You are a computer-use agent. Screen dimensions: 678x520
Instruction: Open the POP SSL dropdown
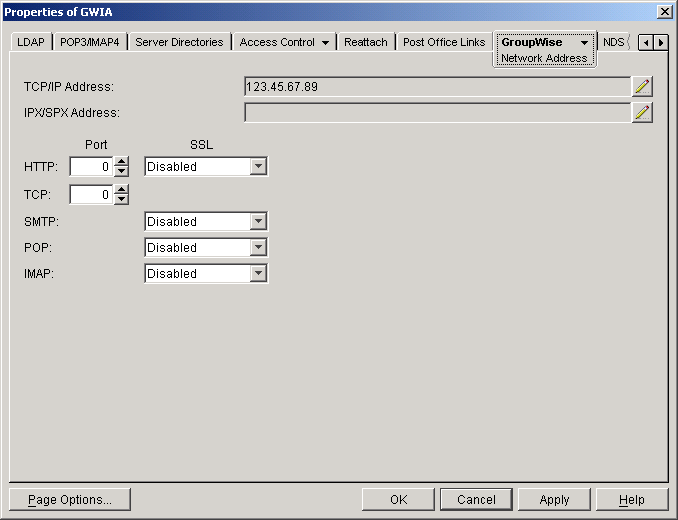tap(258, 247)
